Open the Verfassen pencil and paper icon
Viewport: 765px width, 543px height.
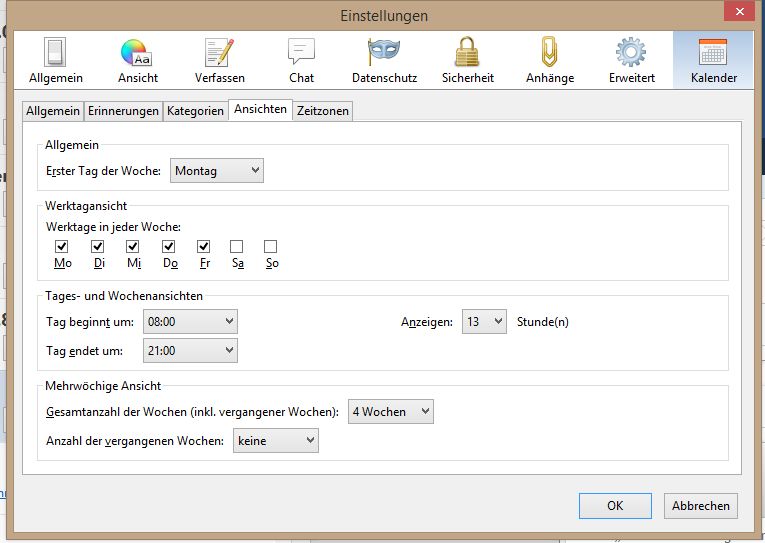click(x=219, y=53)
